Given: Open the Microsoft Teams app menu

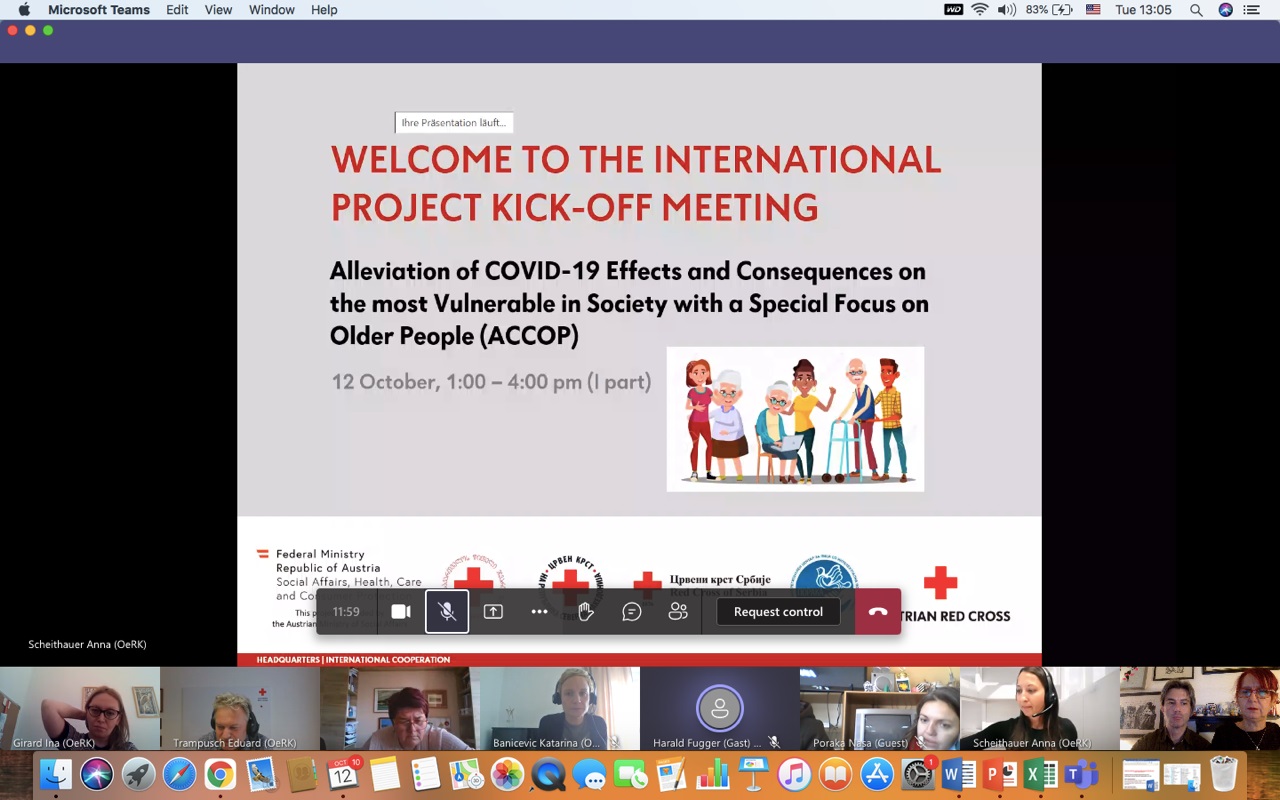Looking at the screenshot, I should coord(99,10).
